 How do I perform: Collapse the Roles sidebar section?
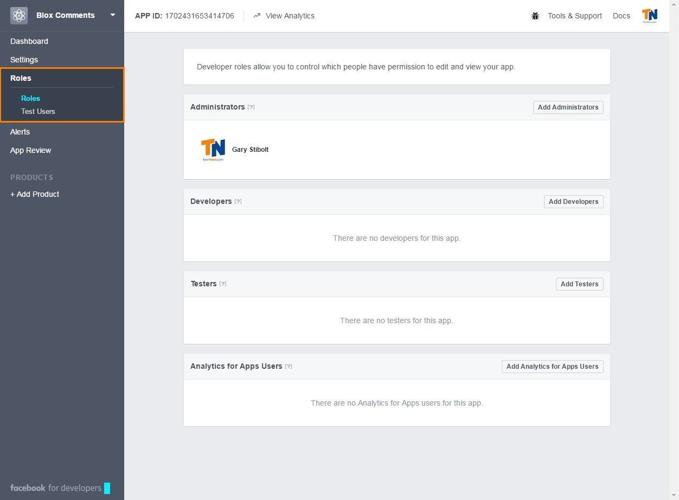pyautogui.click(x=21, y=78)
